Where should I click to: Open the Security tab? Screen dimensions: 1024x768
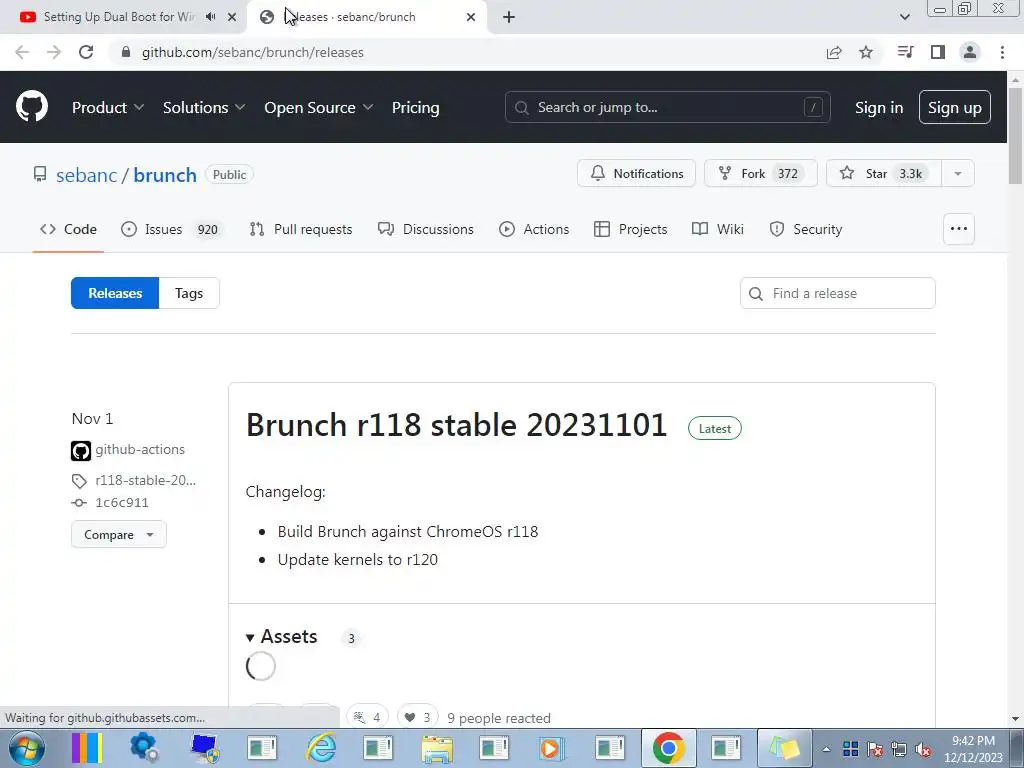pyautogui.click(x=806, y=229)
